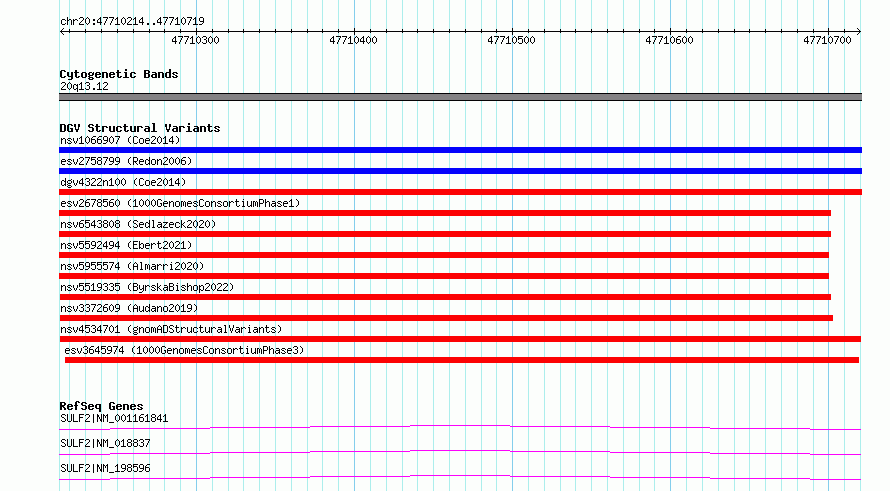This screenshot has width=890, height=491.
Task: Click the Cytogenetic Bands track title
Action: click(x=119, y=74)
